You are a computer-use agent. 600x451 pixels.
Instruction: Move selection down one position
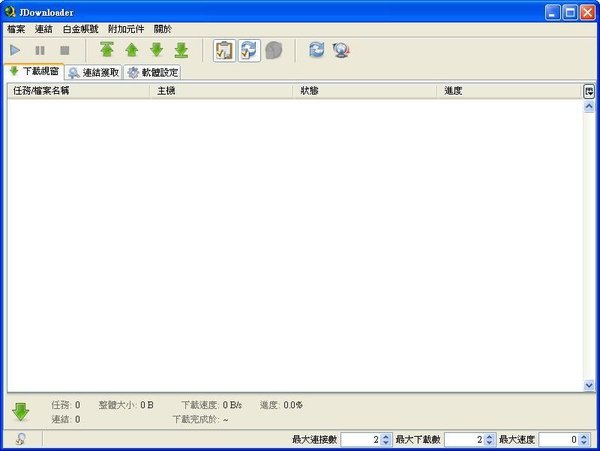157,50
